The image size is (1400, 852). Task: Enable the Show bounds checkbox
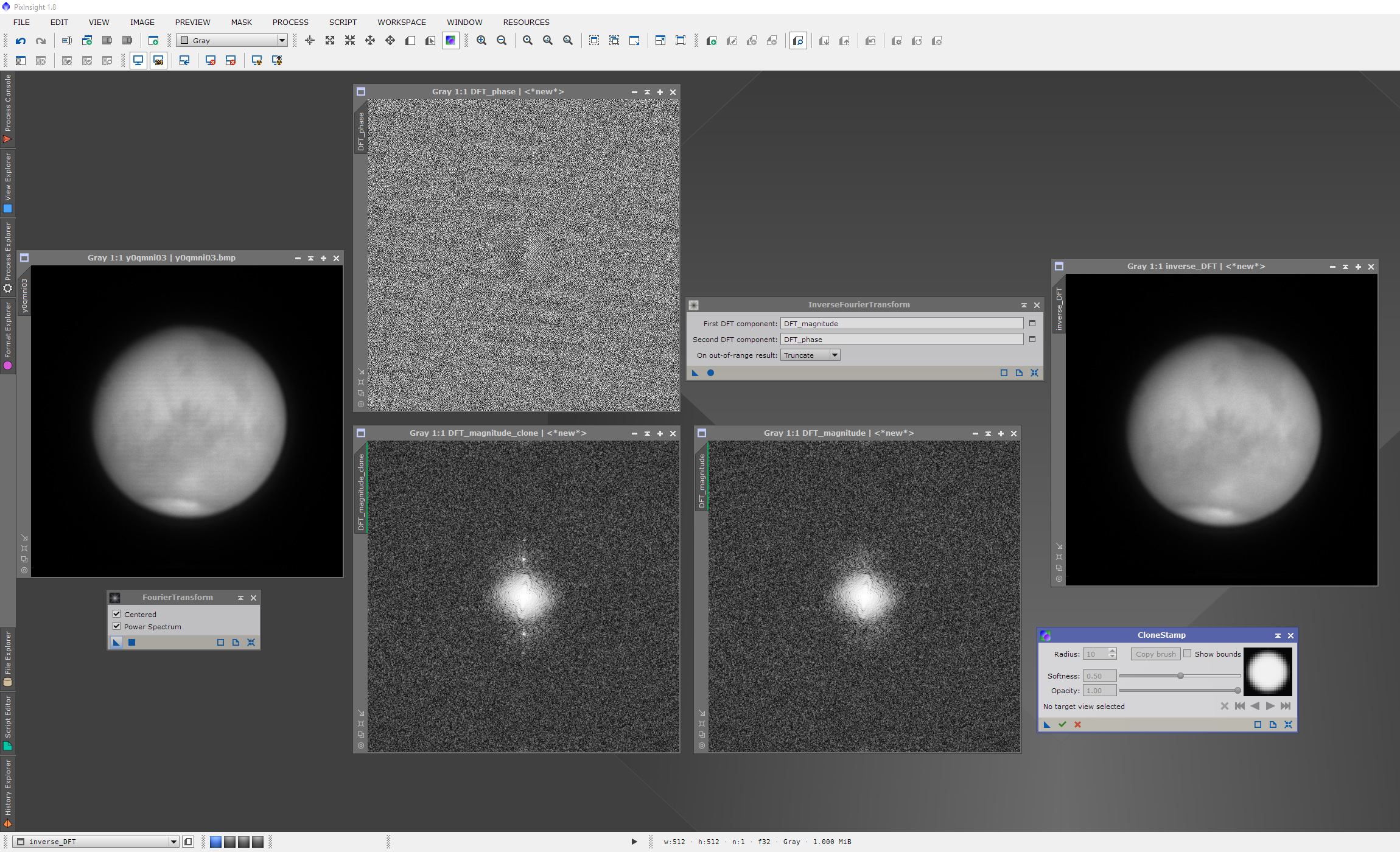(1187, 654)
